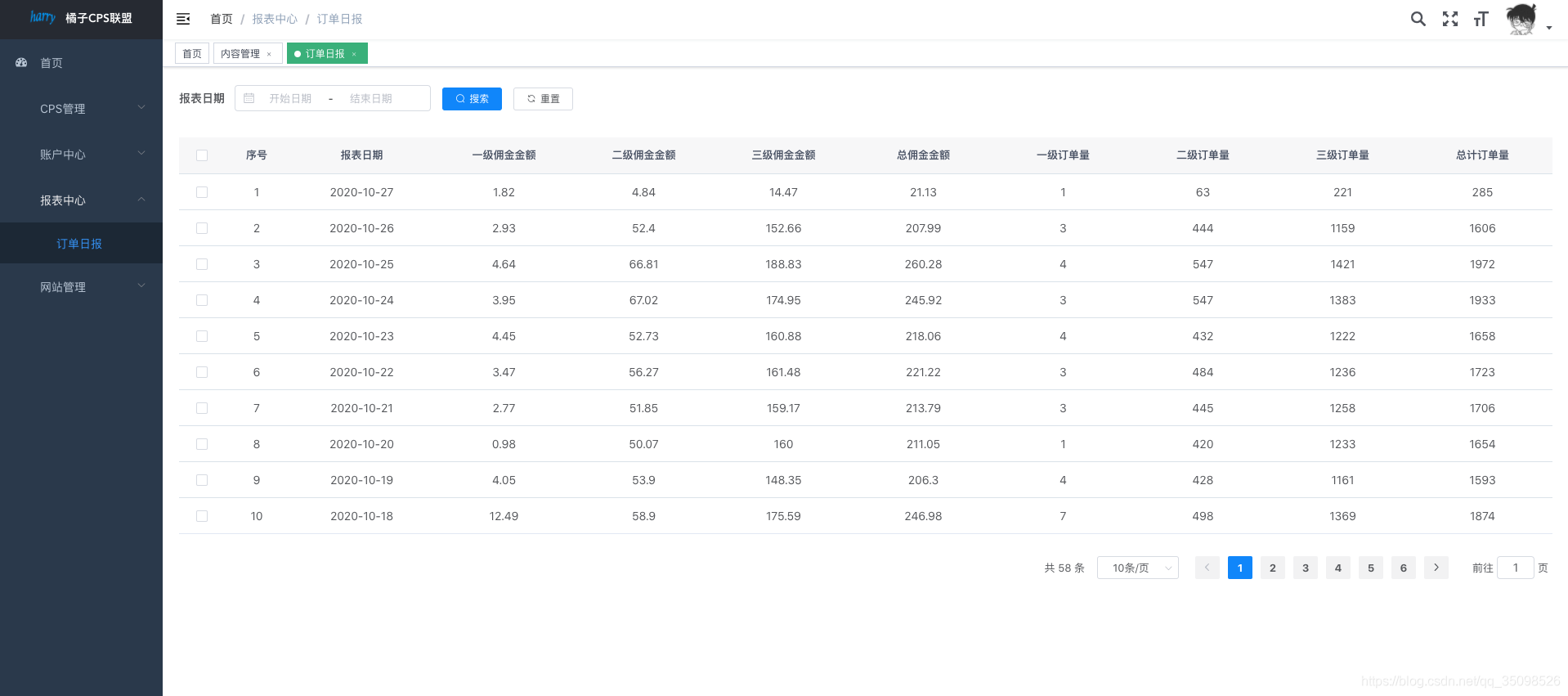Select 订单日报 sidebar submenu item
Image resolution: width=1568 pixels, height=696 pixels.
point(81,244)
